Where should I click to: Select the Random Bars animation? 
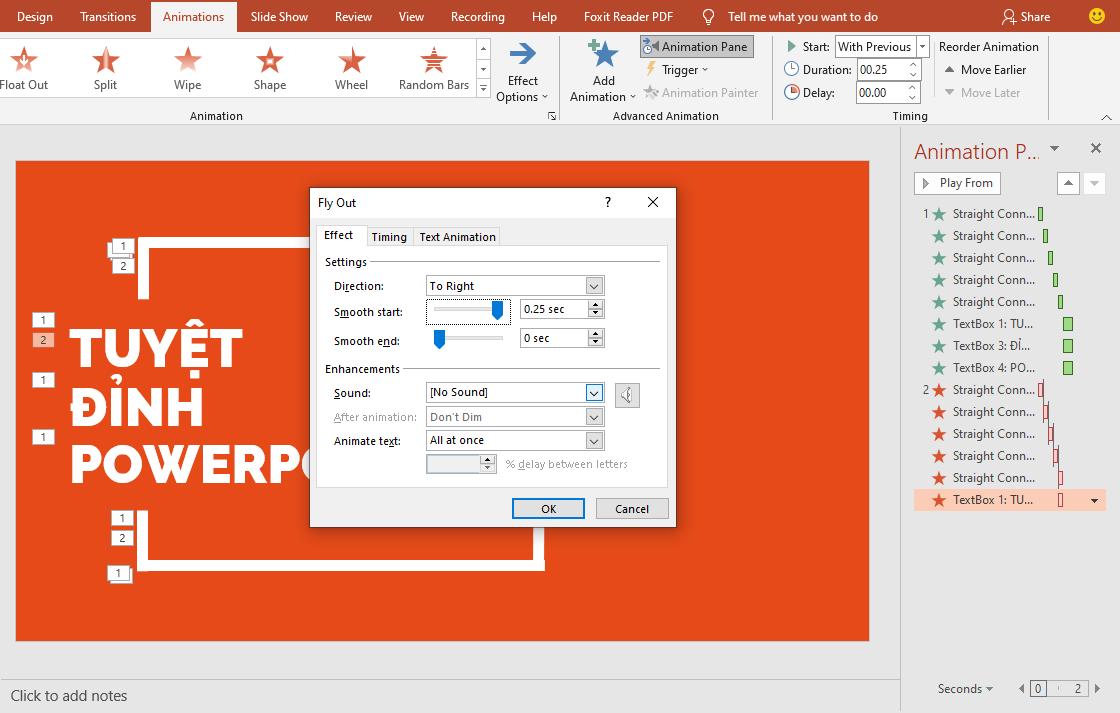pyautogui.click(x=433, y=67)
